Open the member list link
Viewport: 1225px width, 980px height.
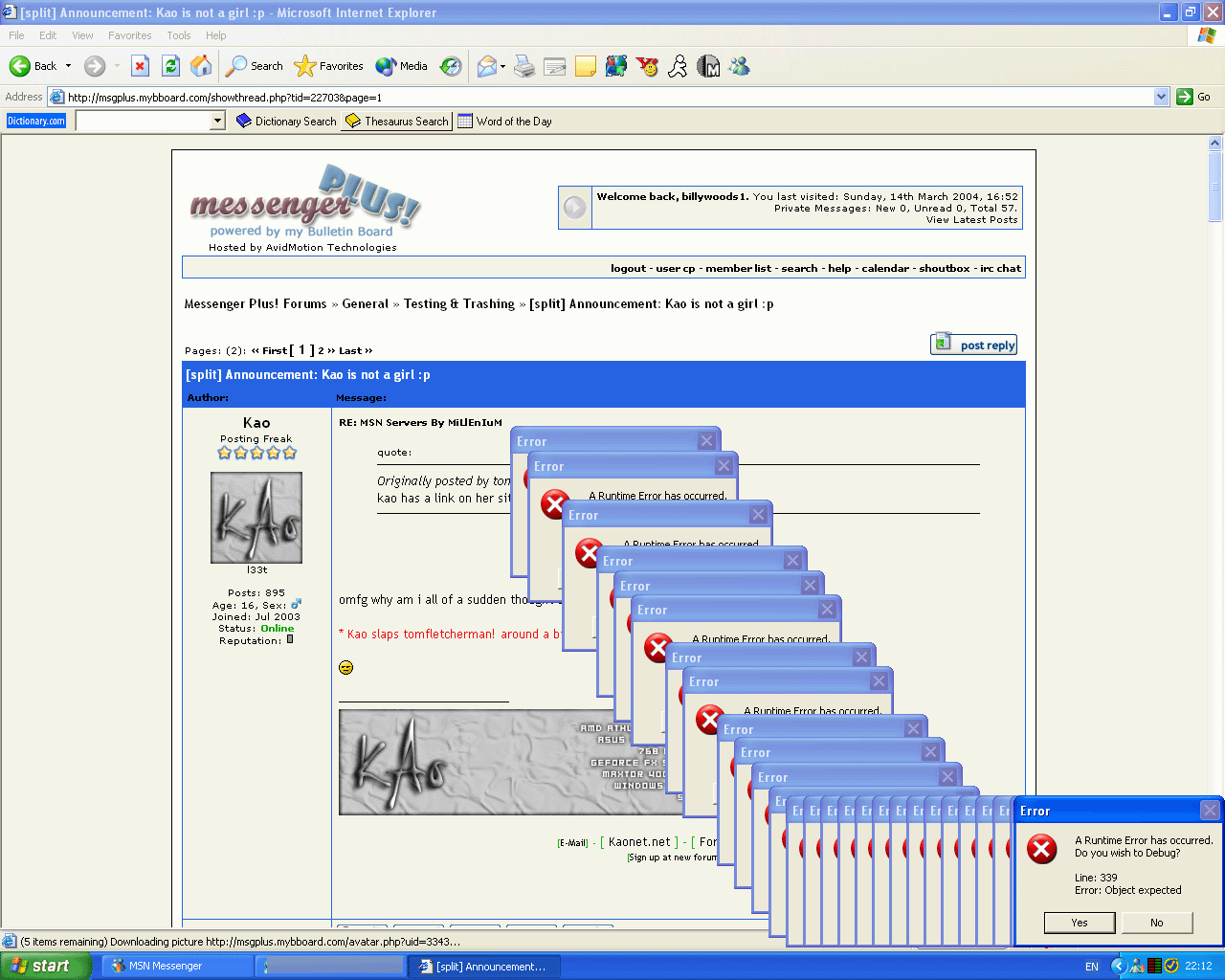pyautogui.click(x=738, y=269)
